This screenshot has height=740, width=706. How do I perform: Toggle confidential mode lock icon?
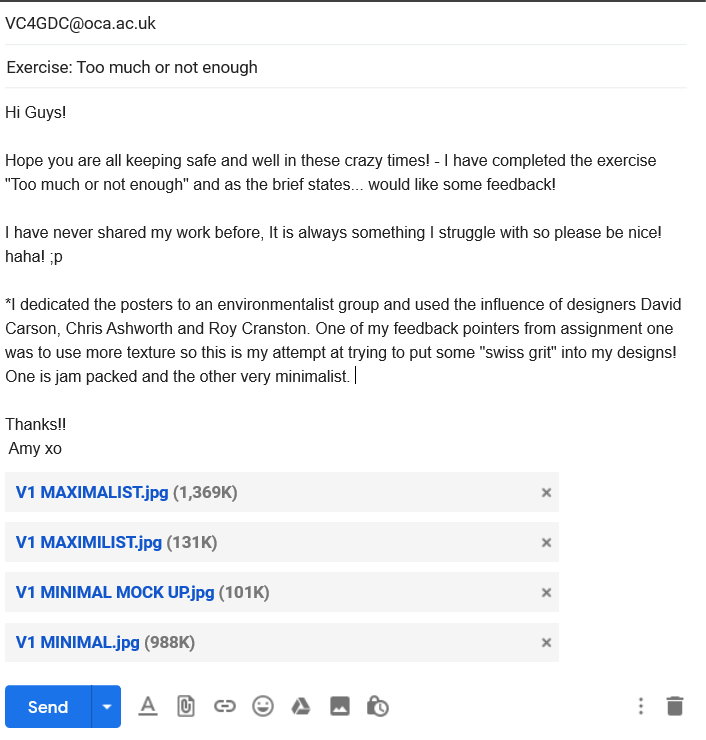pos(378,706)
